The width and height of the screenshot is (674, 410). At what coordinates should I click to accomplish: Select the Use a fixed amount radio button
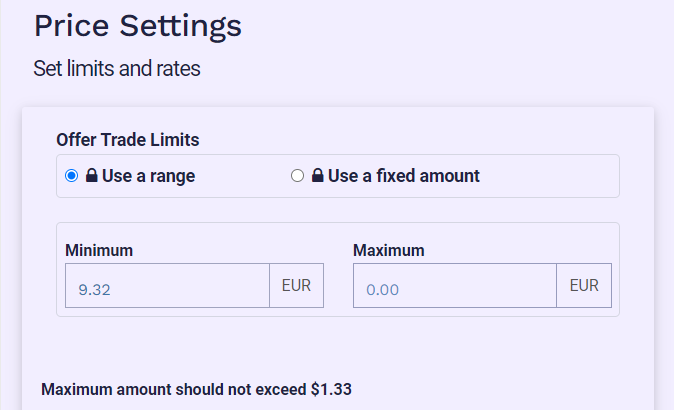tap(297, 176)
